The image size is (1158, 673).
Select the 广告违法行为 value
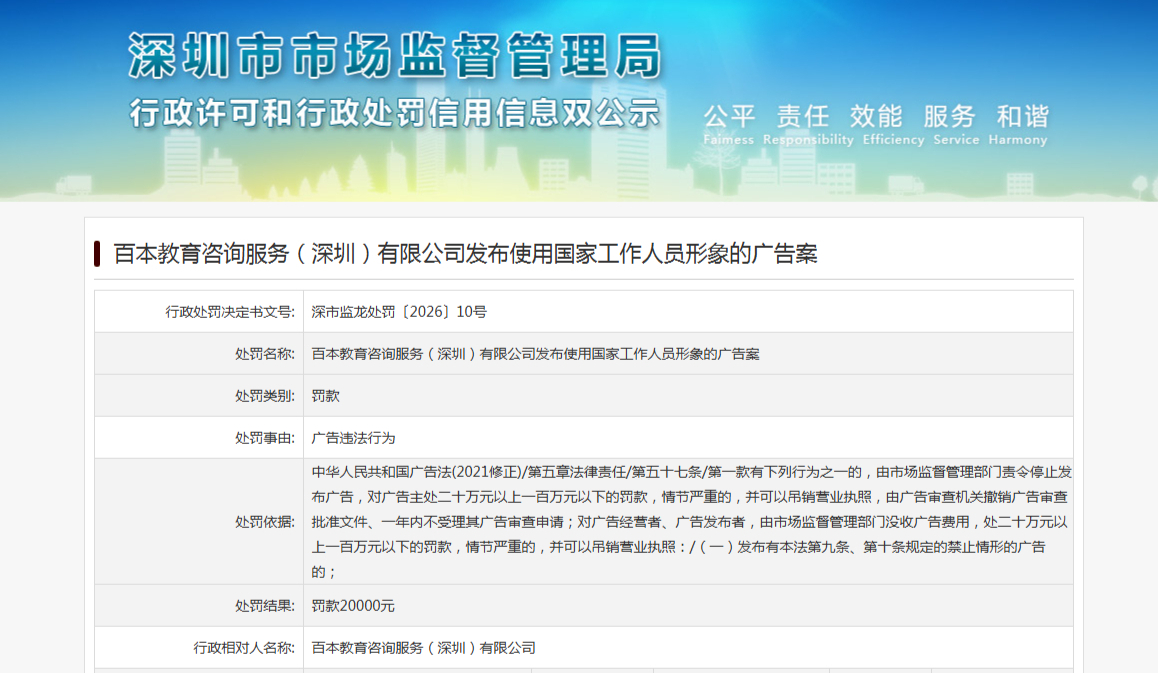[353, 439]
